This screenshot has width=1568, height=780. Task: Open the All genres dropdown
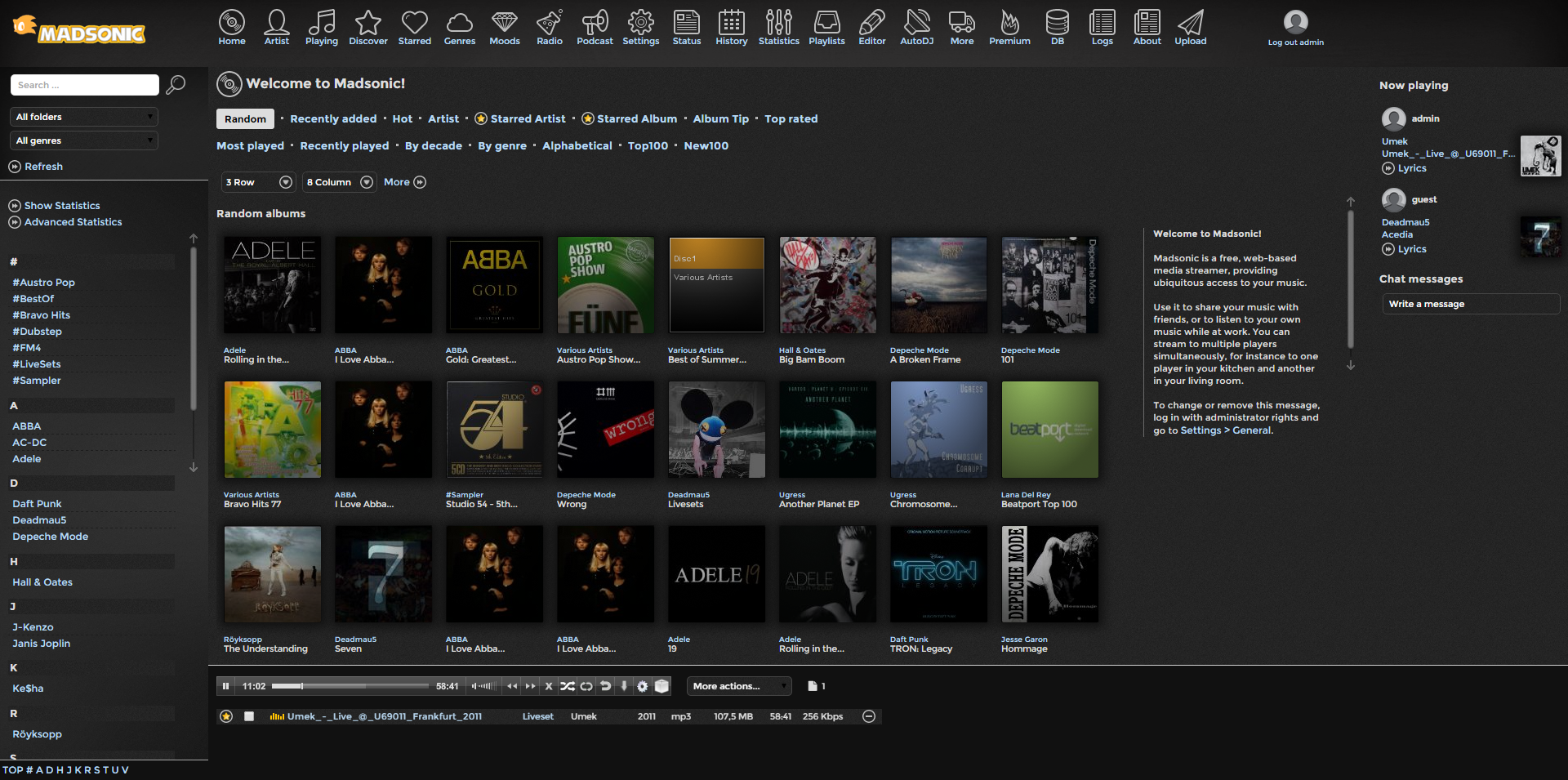click(84, 140)
